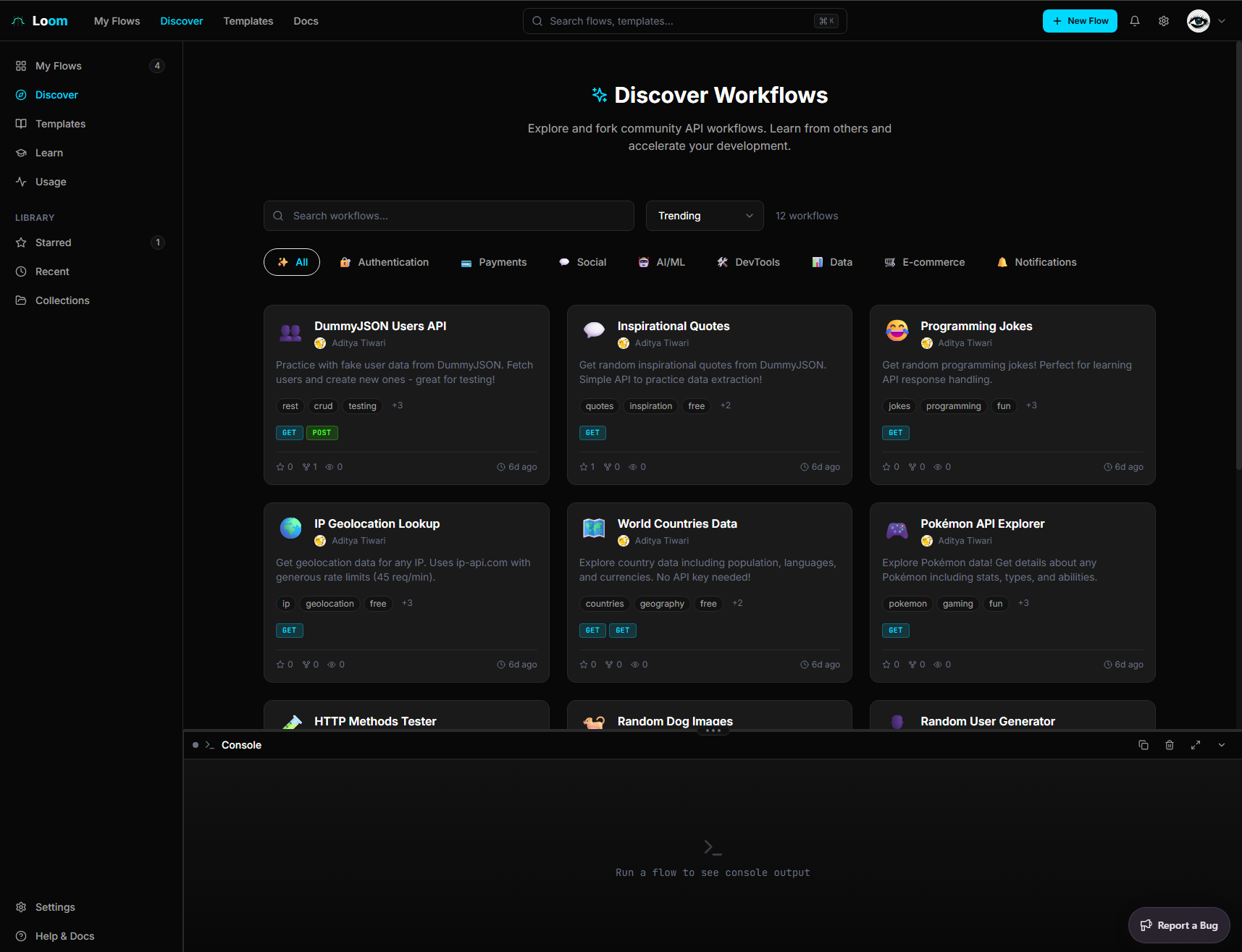Open the Trending sort dropdown
The height and width of the screenshot is (952, 1242).
[x=703, y=215]
